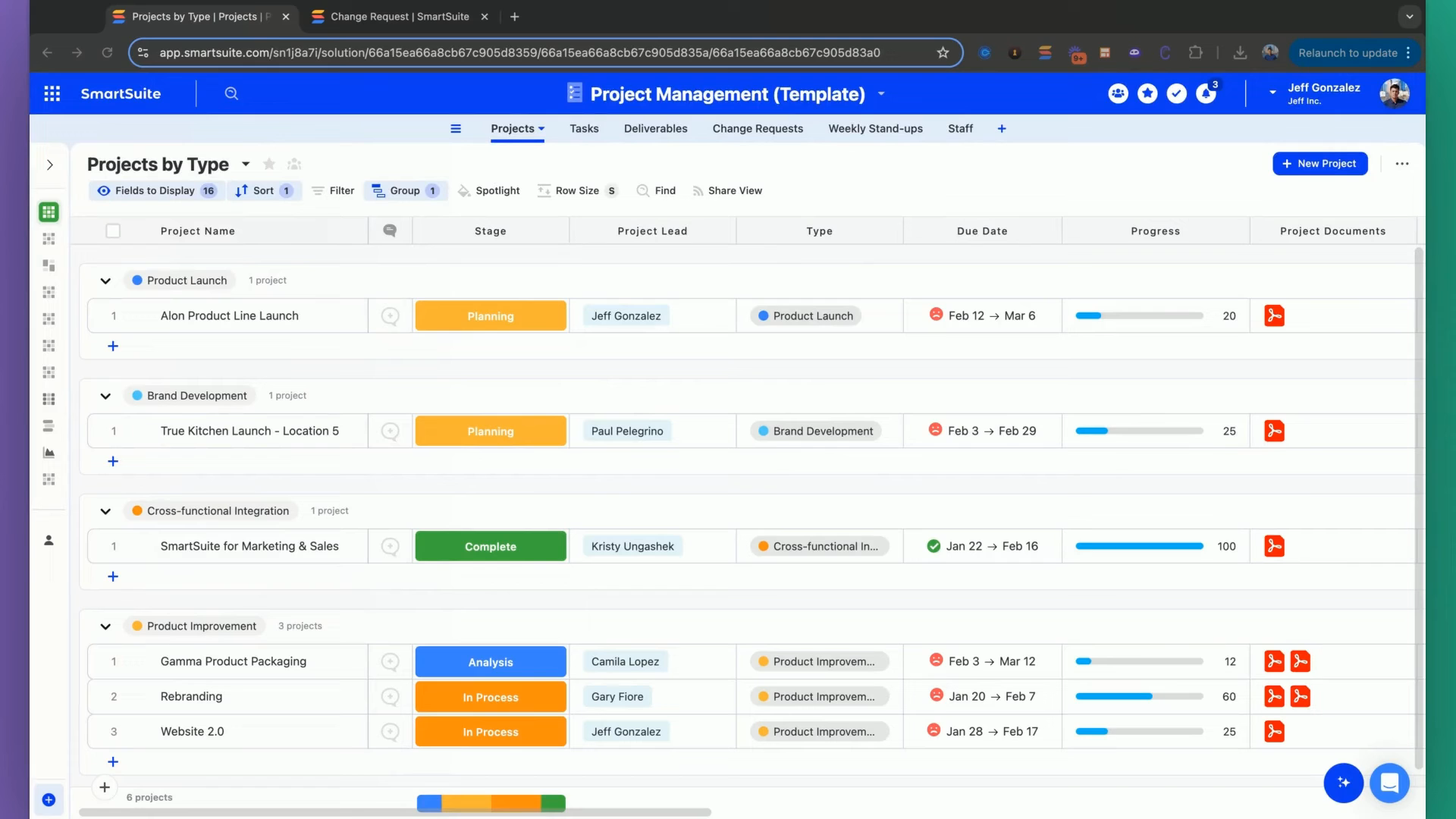Open the chat support bubble button

[x=1389, y=783]
